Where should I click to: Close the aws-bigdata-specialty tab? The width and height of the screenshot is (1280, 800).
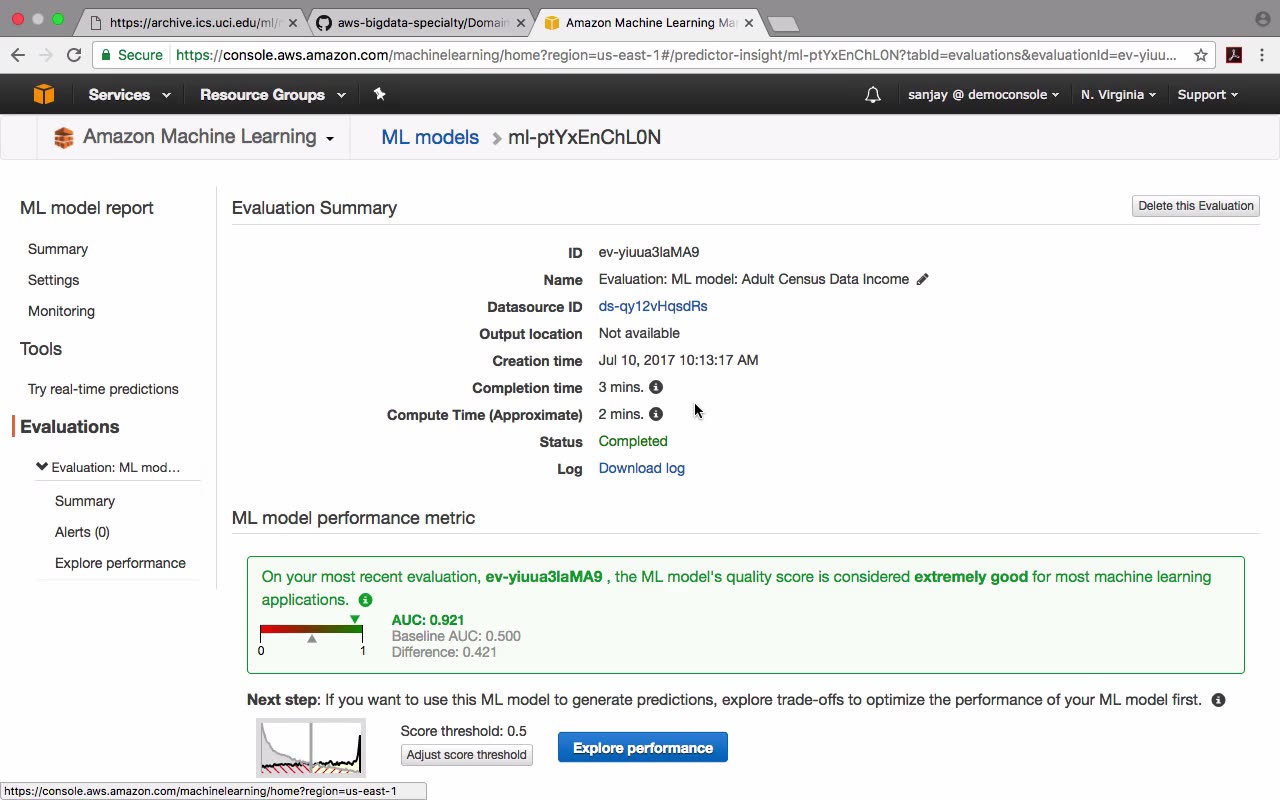click(x=520, y=22)
